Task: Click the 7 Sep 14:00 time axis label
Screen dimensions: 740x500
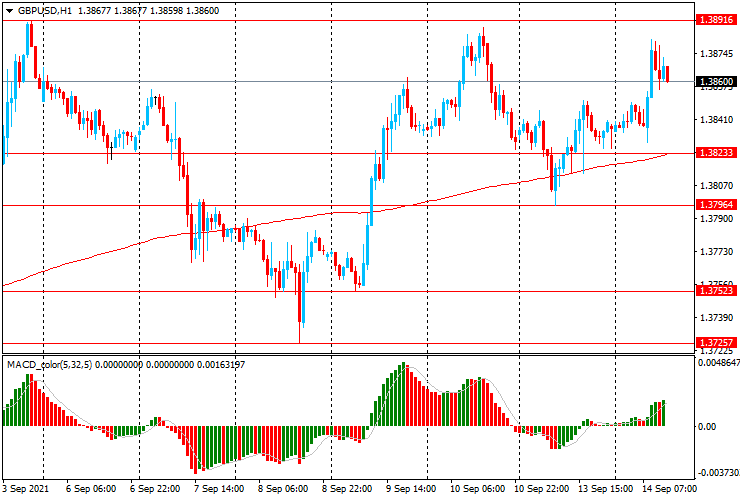Action: coord(219,489)
